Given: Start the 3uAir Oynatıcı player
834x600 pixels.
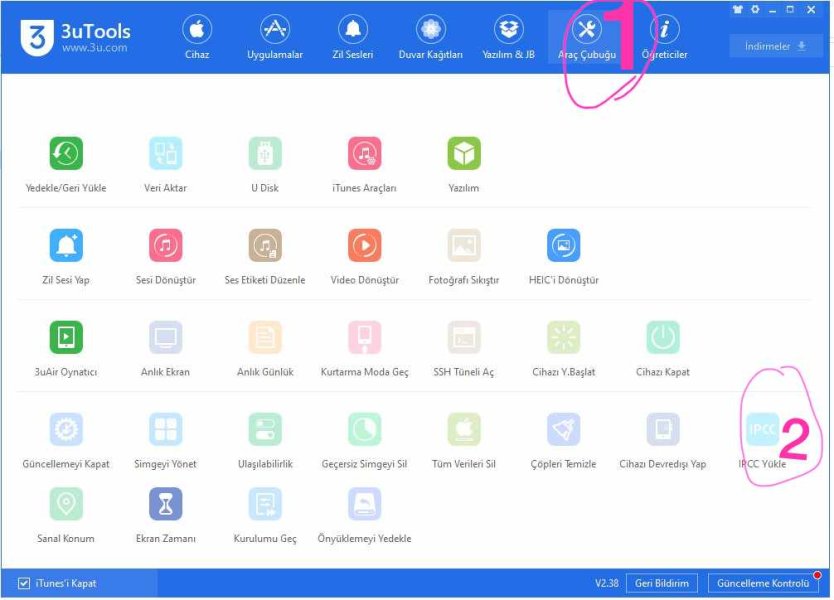Looking at the screenshot, I should pyautogui.click(x=66, y=337).
